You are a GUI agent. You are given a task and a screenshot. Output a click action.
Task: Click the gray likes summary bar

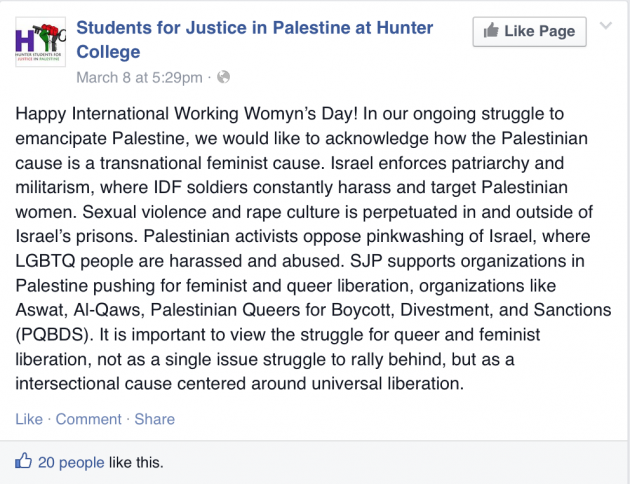click(x=315, y=462)
